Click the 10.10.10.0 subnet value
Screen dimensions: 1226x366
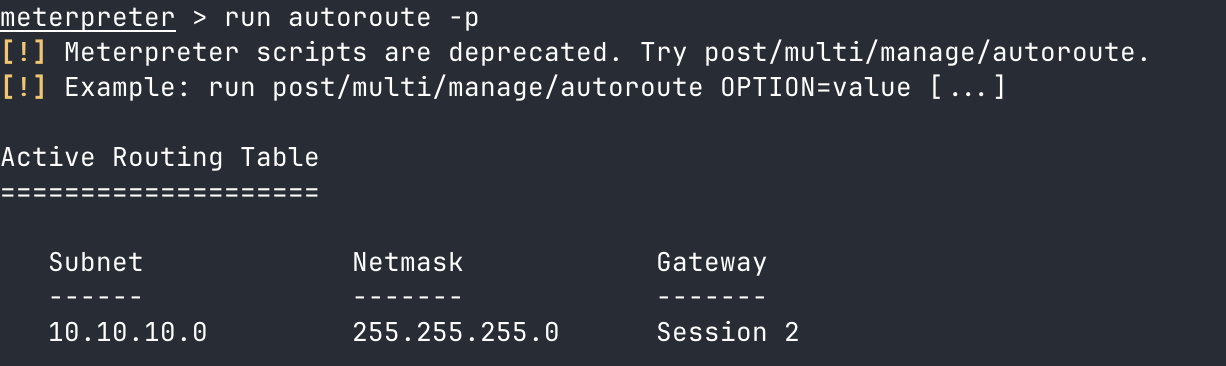click(x=128, y=332)
